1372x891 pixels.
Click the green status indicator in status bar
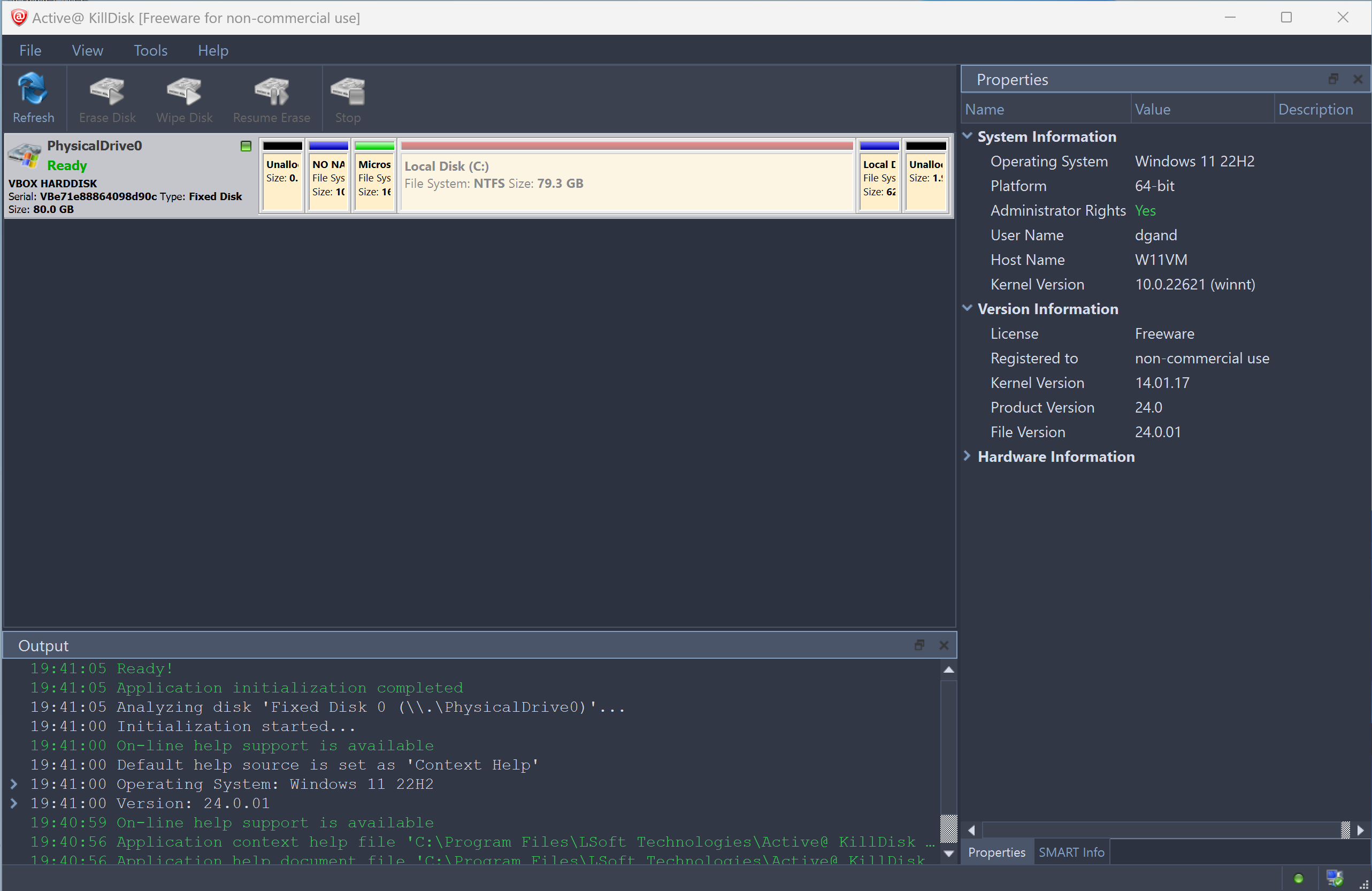[1298, 878]
